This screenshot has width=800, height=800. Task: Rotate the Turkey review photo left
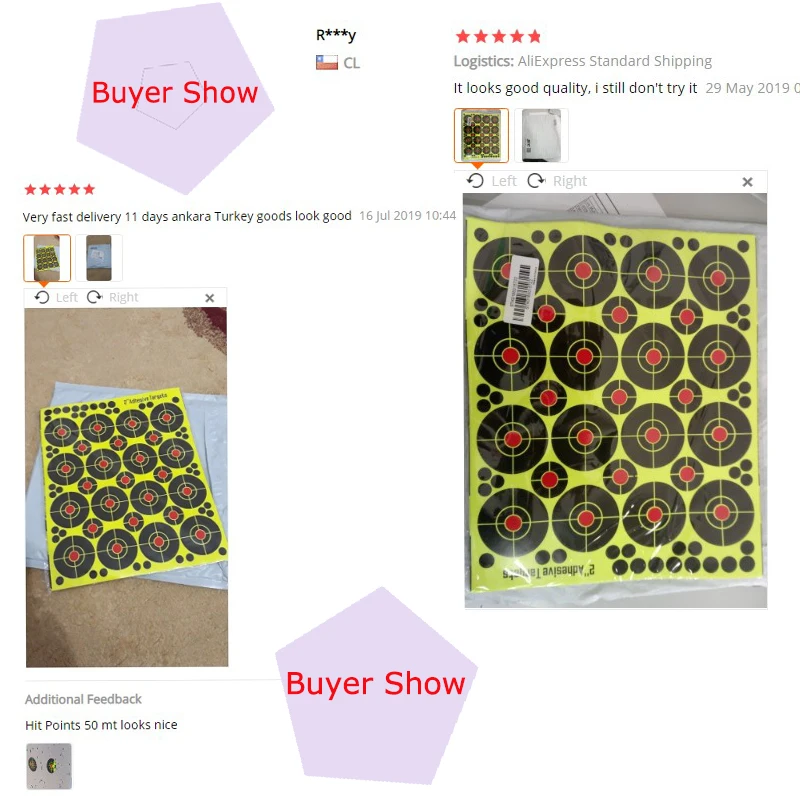click(x=56, y=297)
